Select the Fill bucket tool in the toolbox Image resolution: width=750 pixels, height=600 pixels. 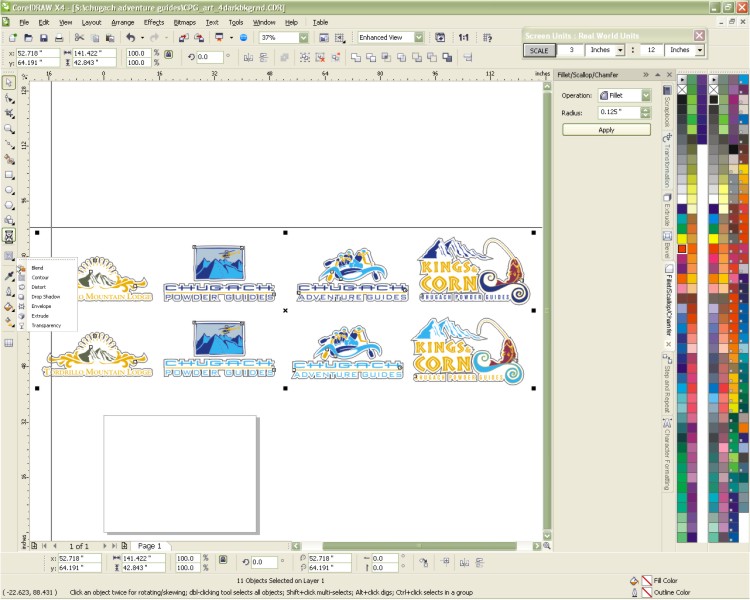9,307
